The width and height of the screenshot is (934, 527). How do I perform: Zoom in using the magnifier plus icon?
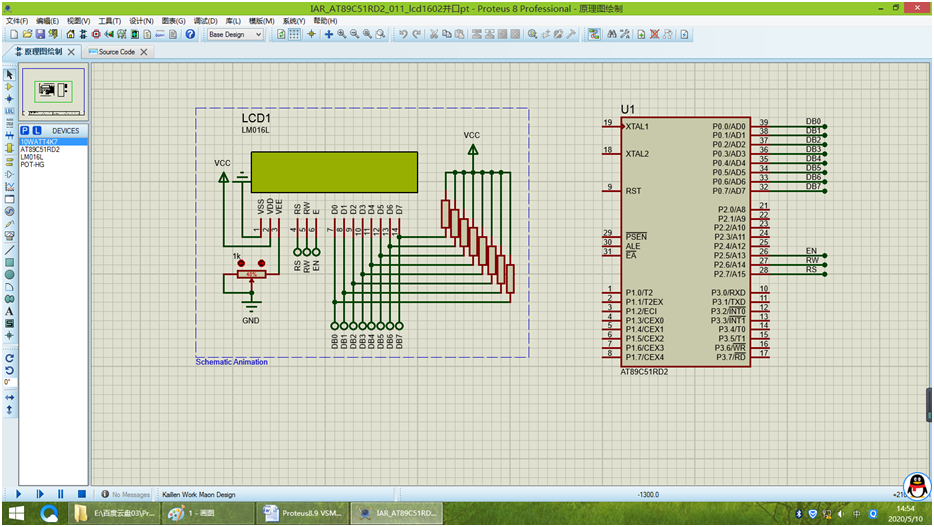coord(341,34)
